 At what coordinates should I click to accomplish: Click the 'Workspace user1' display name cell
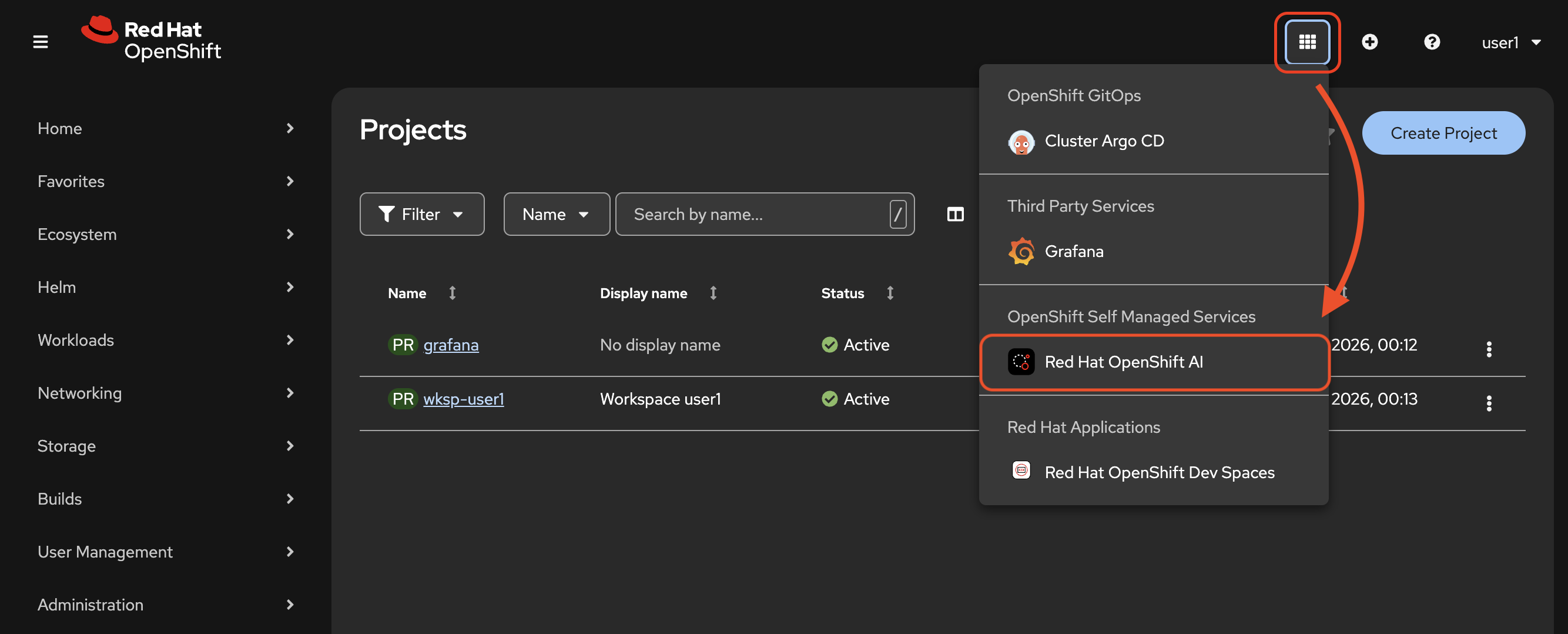tap(660, 399)
